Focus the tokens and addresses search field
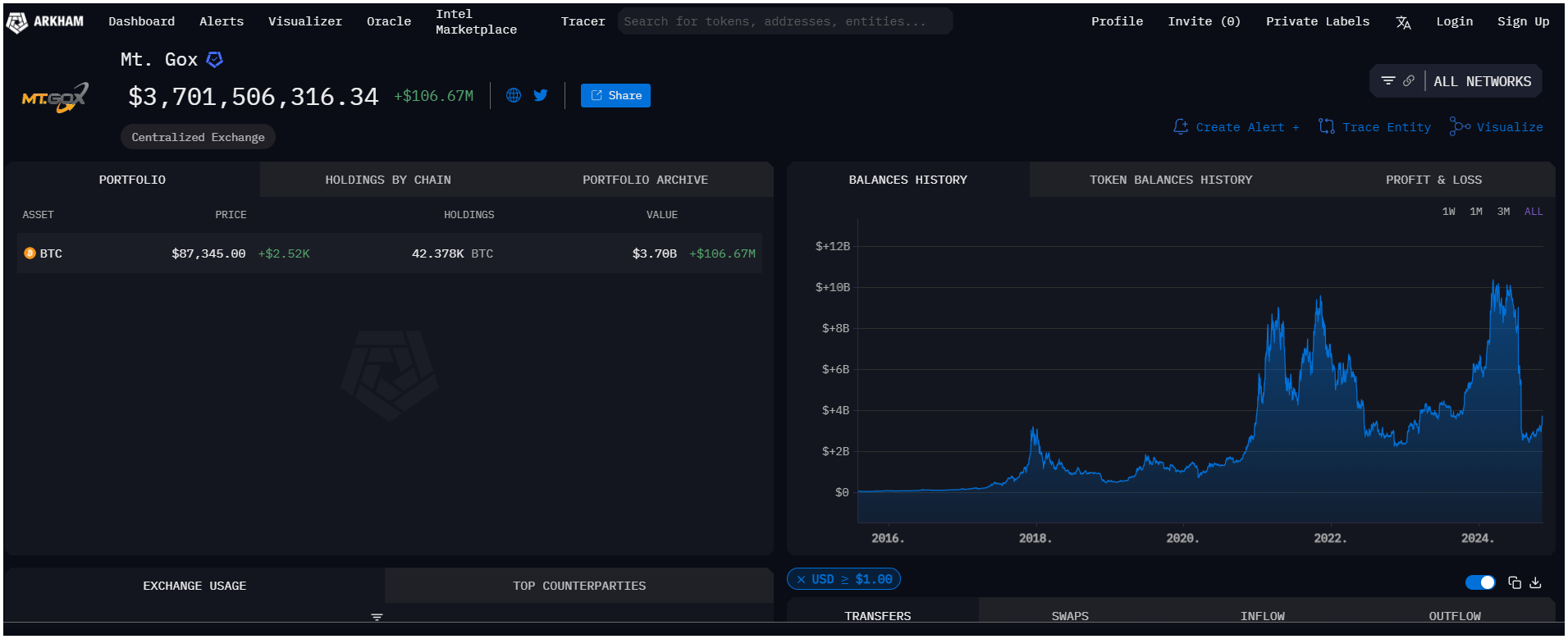The image size is (1568, 639). (785, 21)
